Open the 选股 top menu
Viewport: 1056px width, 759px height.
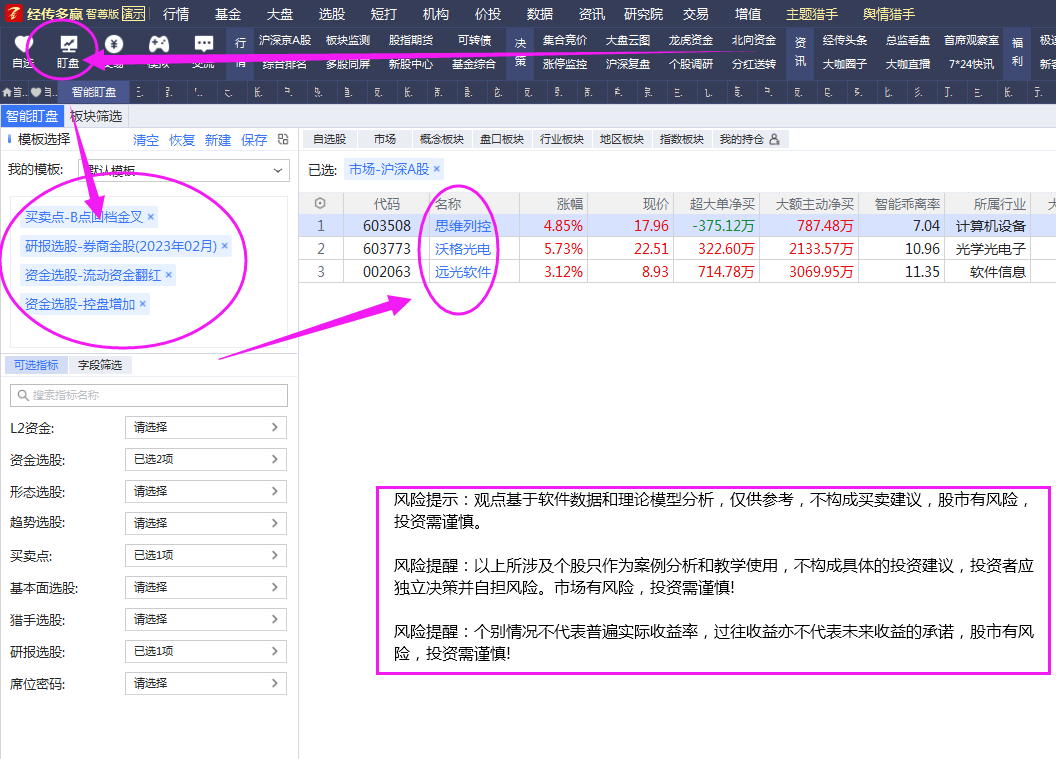click(x=332, y=14)
